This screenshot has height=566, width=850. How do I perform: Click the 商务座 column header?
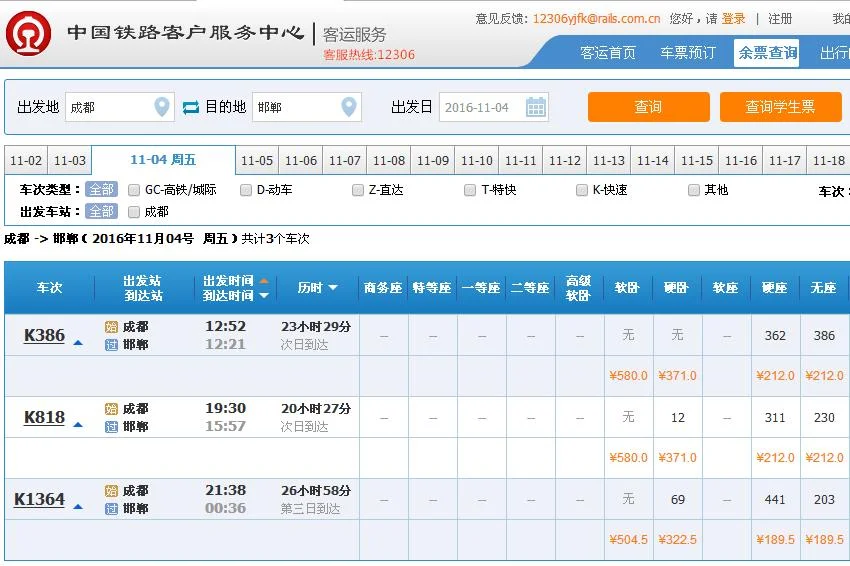coord(383,288)
